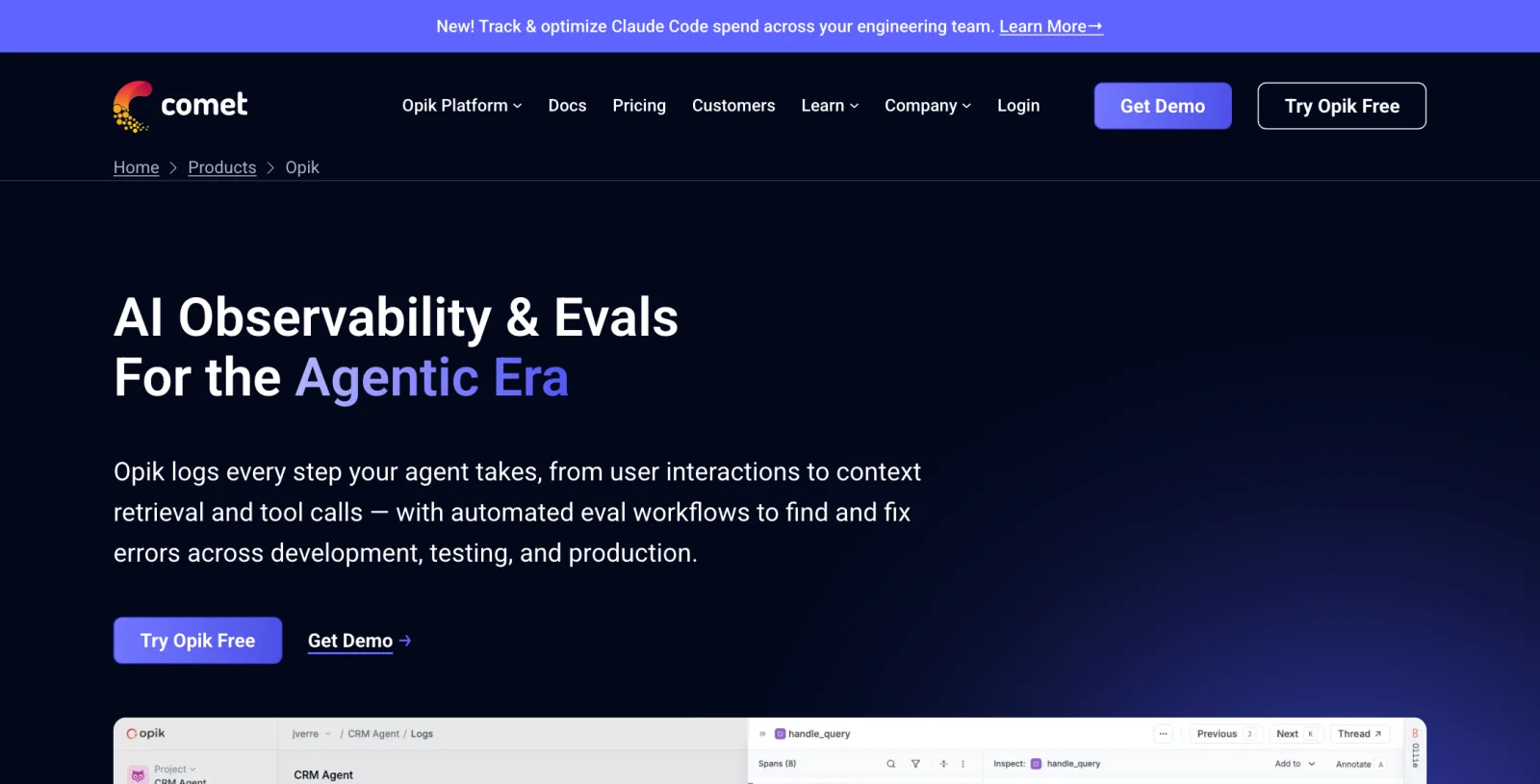Click the Previous trace button
Image resolution: width=1540 pixels, height=784 pixels.
pyautogui.click(x=1224, y=734)
